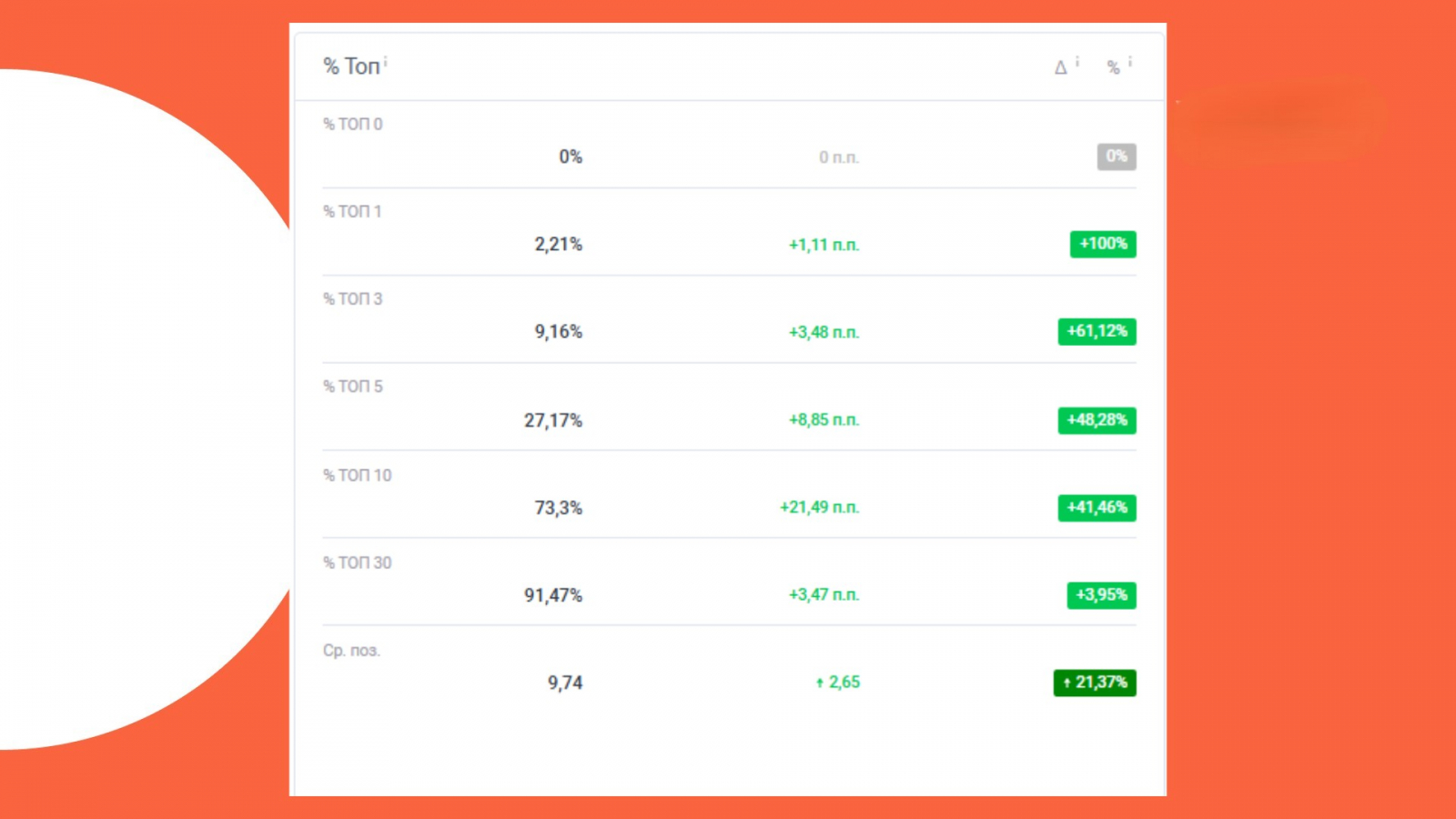Click the info icon next to delta symbol

[1077, 61]
